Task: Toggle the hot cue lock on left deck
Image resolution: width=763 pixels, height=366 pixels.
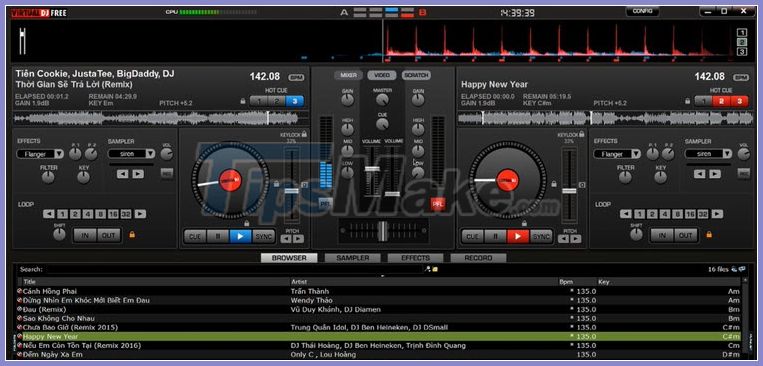Action: coord(243,101)
